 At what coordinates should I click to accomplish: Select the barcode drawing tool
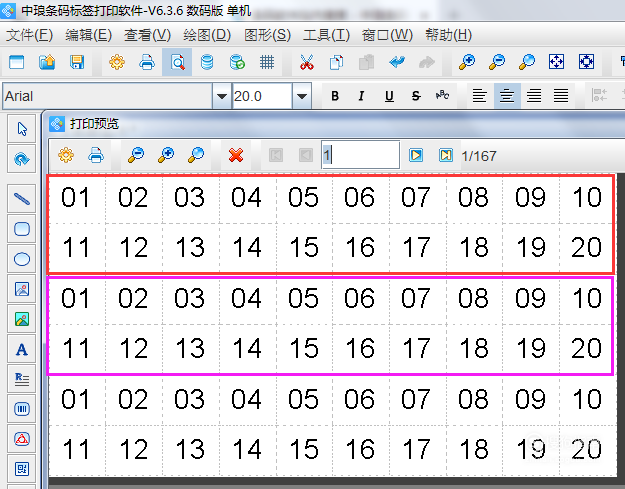tap(22, 409)
